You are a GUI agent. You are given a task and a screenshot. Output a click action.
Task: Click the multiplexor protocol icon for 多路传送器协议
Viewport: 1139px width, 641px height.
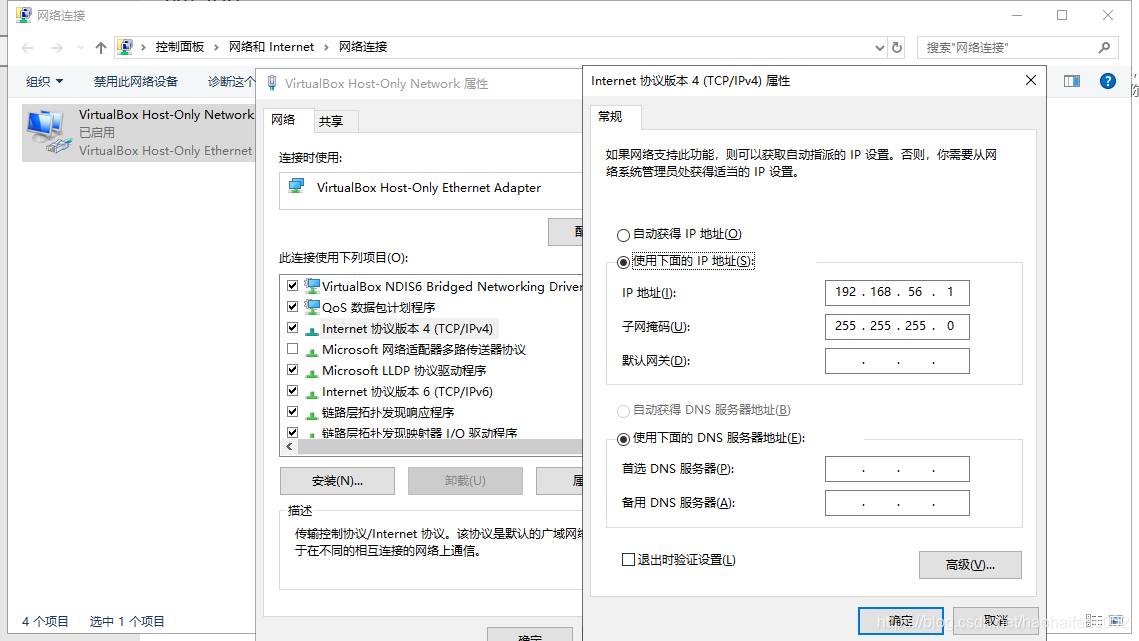click(x=312, y=350)
